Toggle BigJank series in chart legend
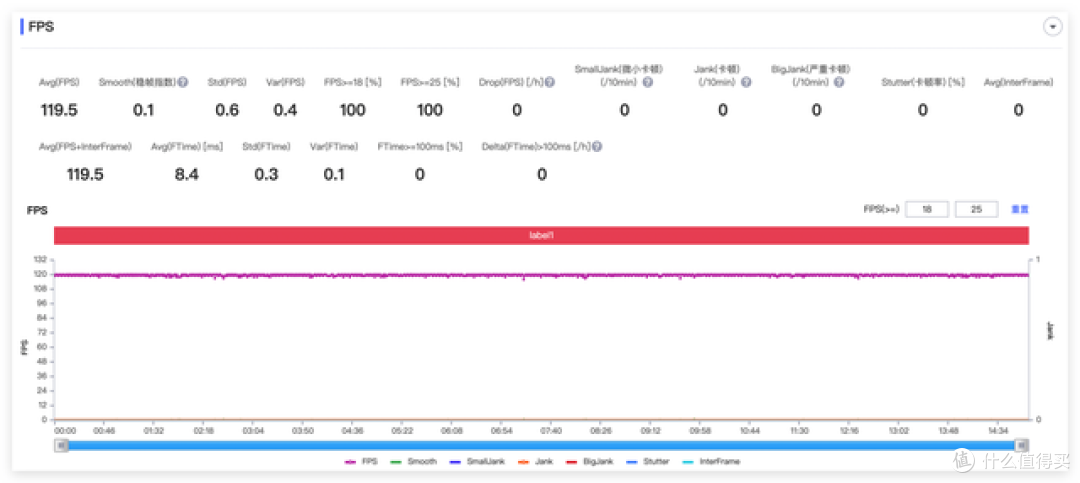 [592, 462]
